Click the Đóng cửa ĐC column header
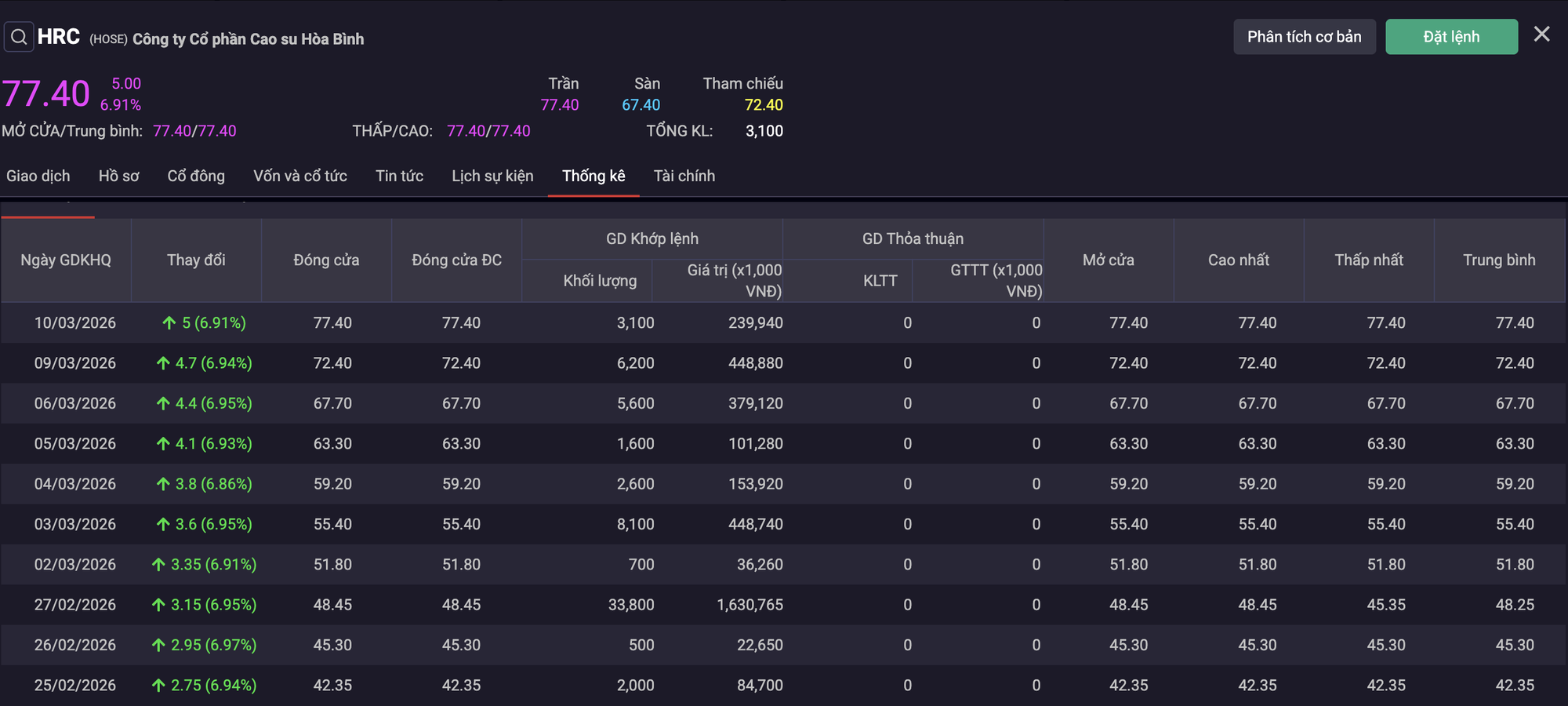 [456, 260]
